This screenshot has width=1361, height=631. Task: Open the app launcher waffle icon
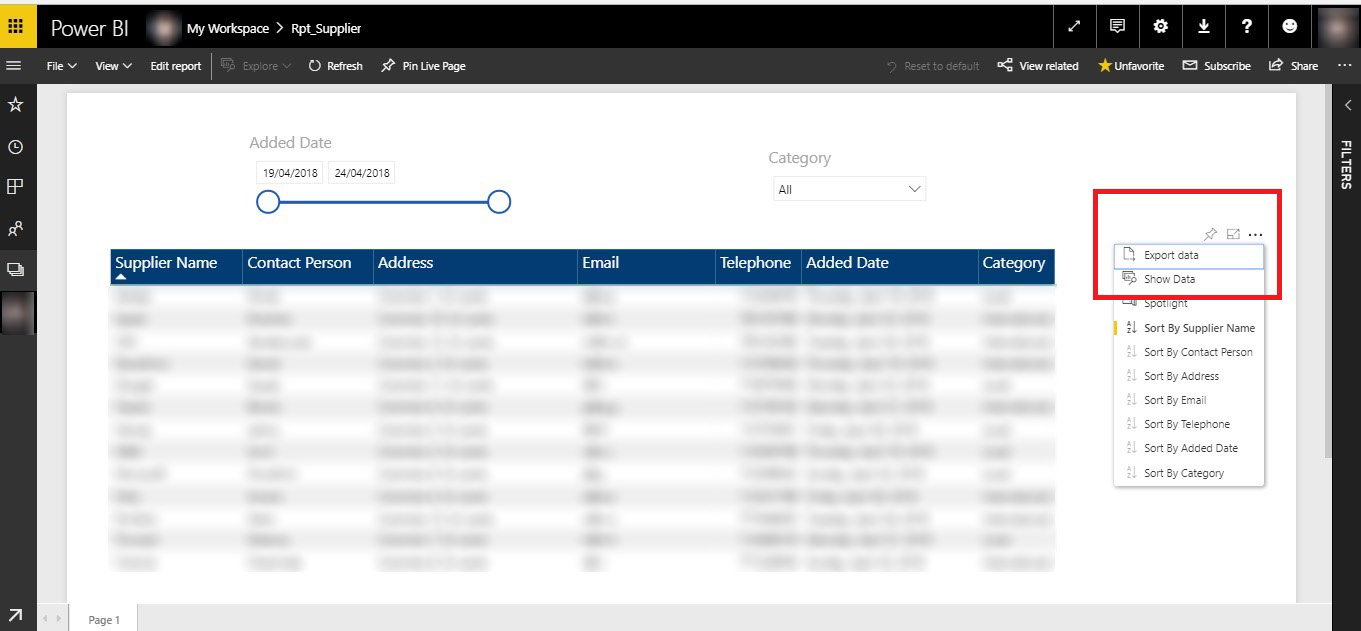(16, 27)
